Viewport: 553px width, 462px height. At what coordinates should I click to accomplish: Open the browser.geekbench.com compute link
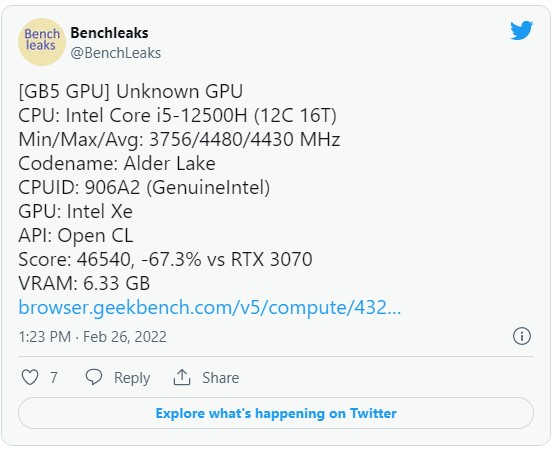coord(209,307)
